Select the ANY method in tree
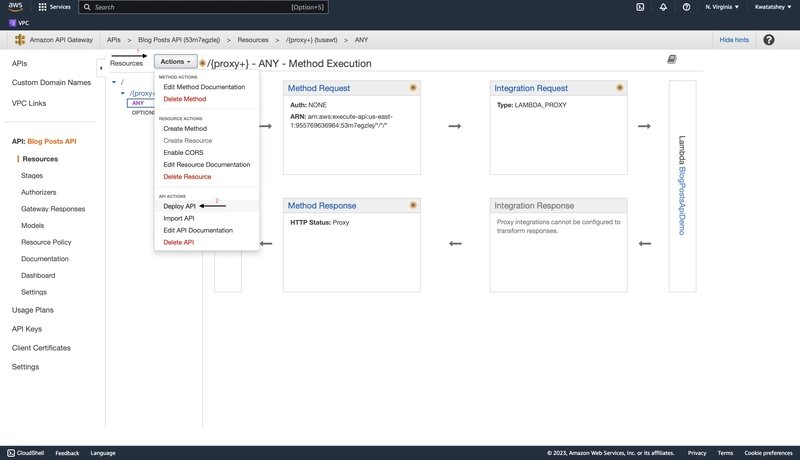This screenshot has height=460, width=800. tap(138, 103)
